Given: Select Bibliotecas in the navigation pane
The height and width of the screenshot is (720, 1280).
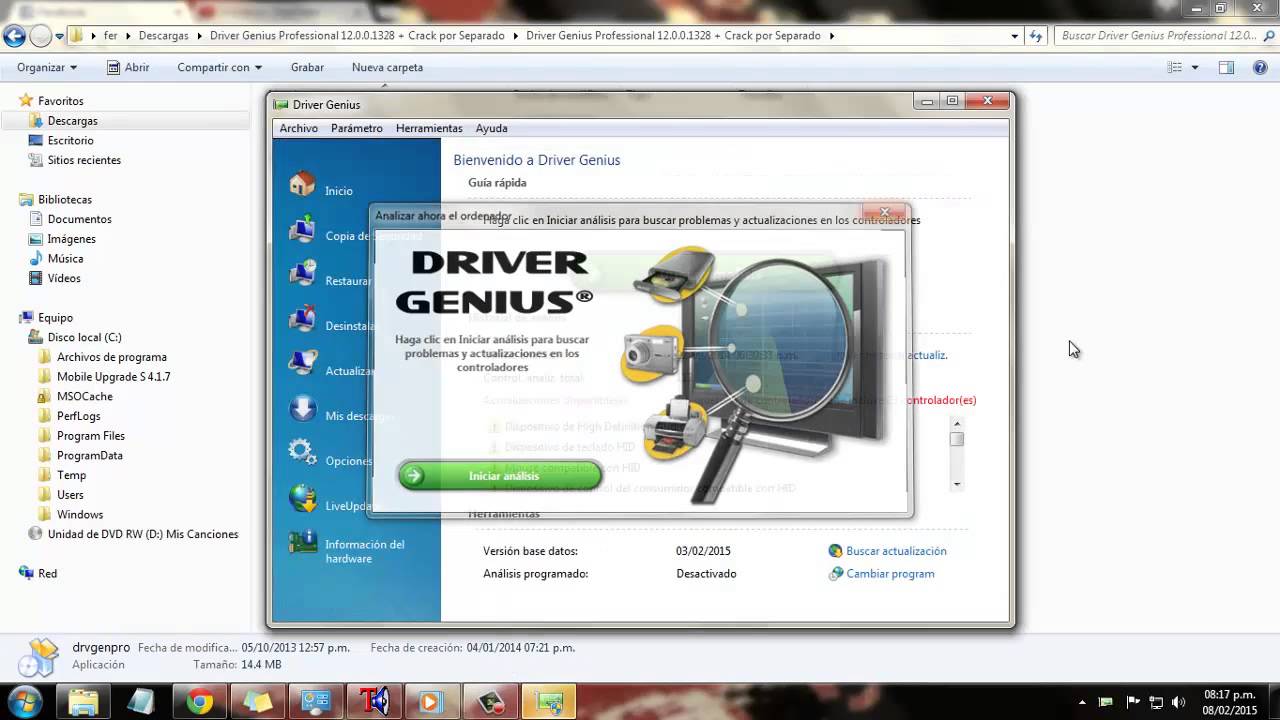Looking at the screenshot, I should (65, 199).
